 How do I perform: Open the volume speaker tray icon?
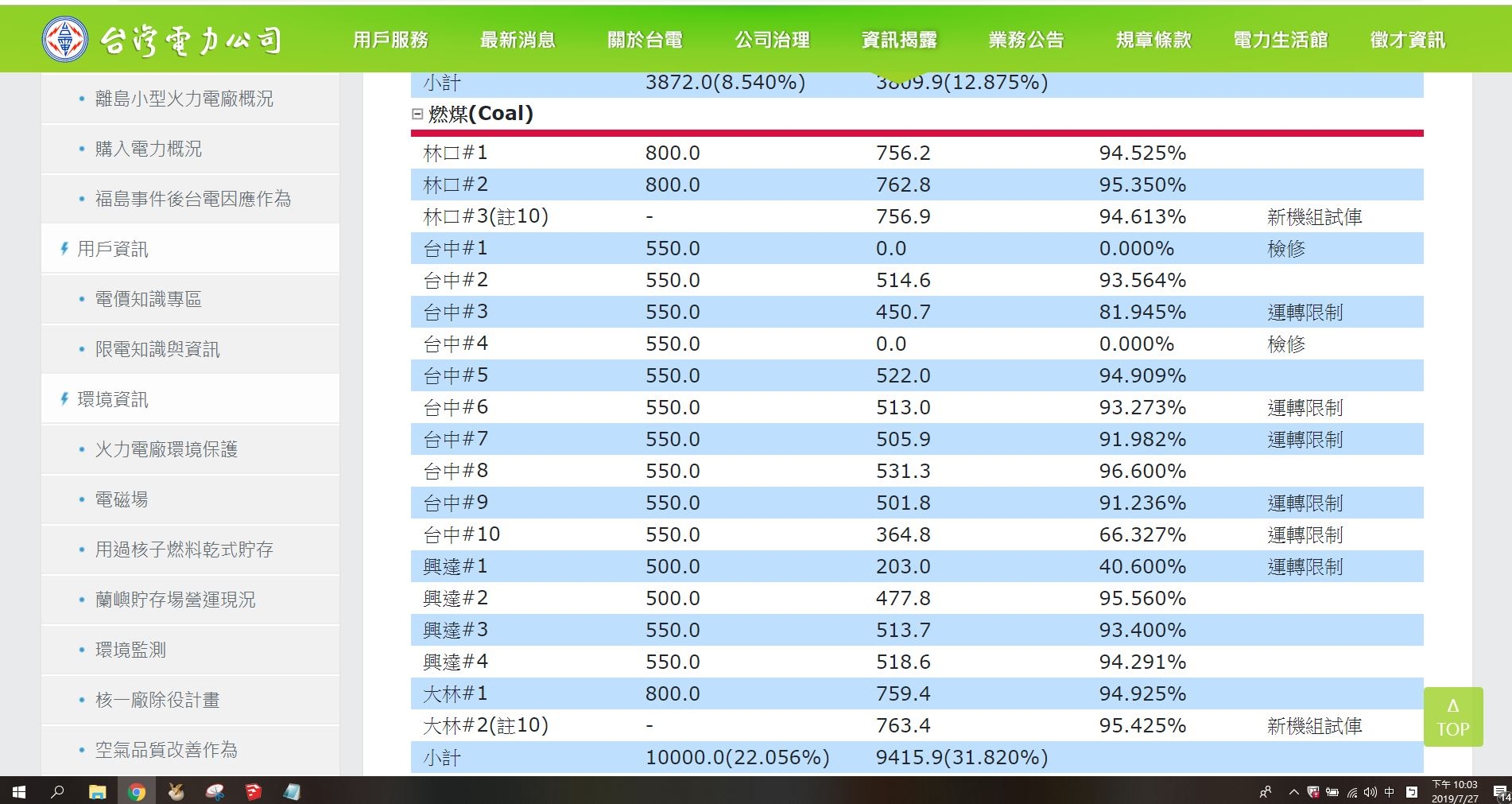[1370, 791]
